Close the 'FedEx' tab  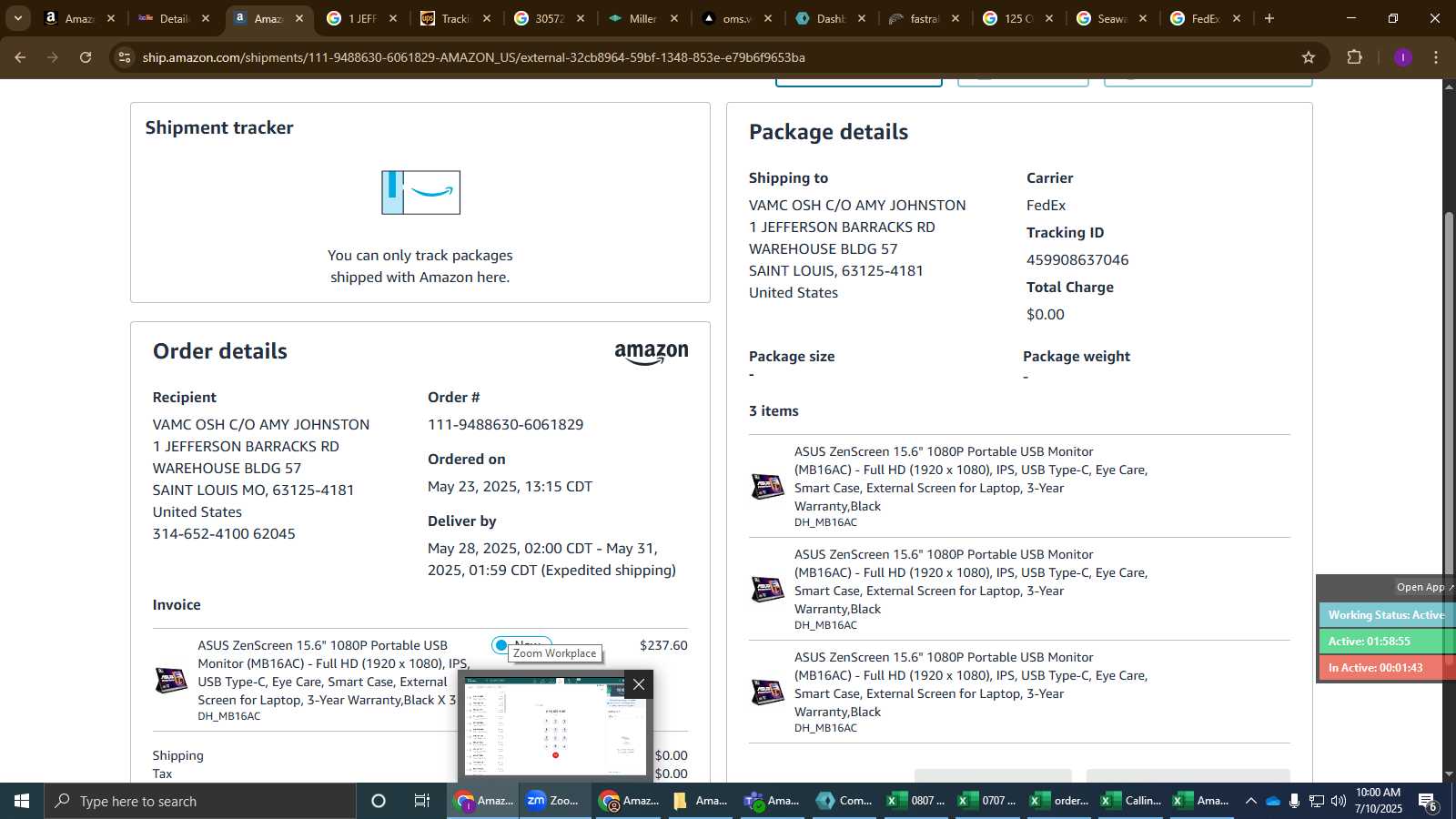point(1236,18)
